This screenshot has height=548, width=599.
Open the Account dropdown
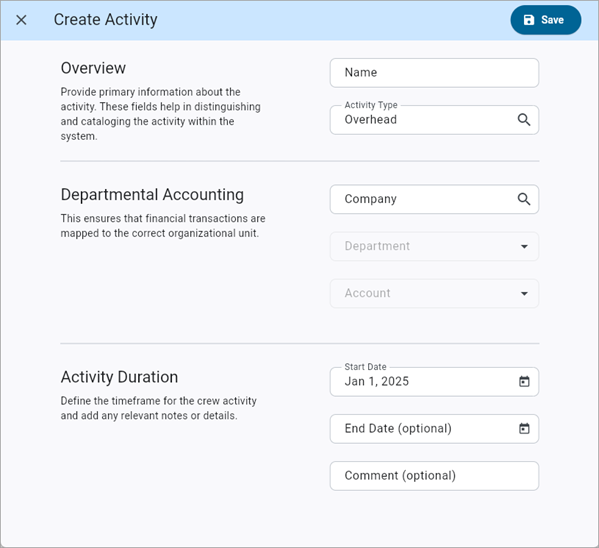(x=434, y=293)
